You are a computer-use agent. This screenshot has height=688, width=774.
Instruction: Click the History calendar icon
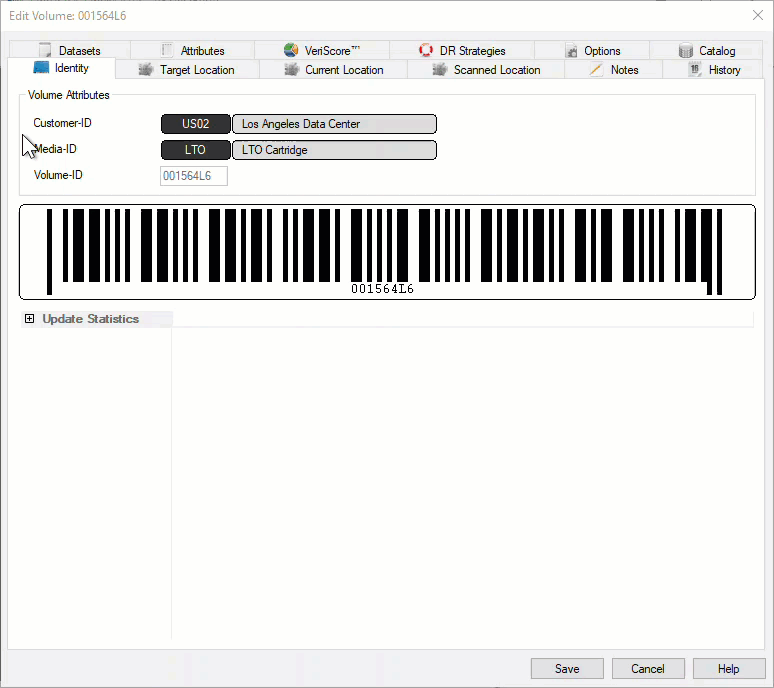695,70
